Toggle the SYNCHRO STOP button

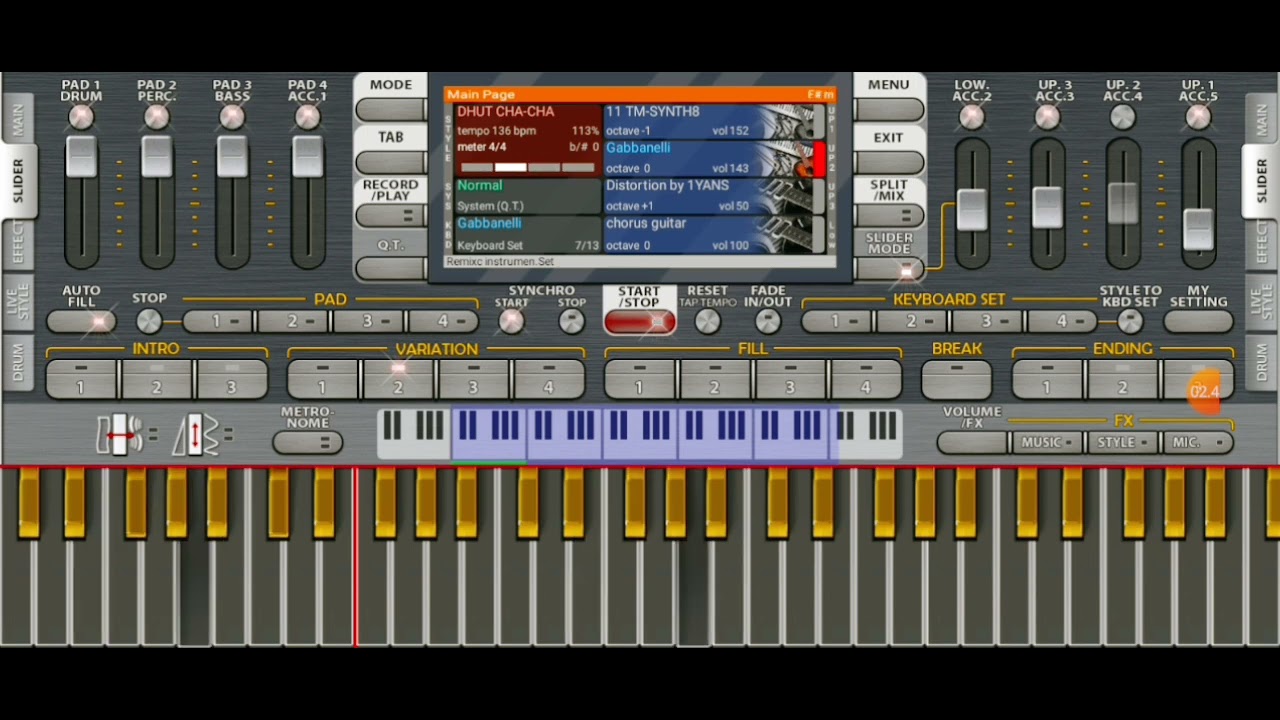click(x=572, y=321)
